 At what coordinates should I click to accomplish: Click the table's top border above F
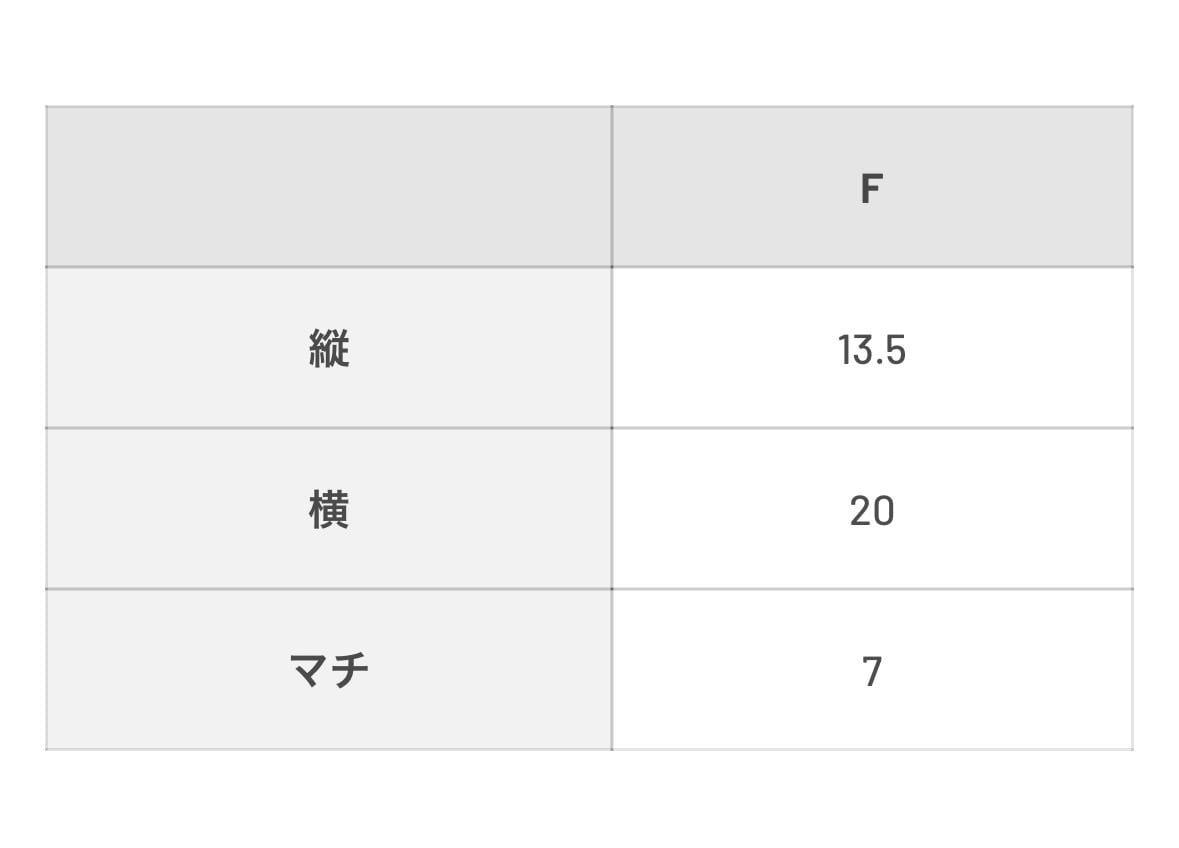click(x=871, y=106)
